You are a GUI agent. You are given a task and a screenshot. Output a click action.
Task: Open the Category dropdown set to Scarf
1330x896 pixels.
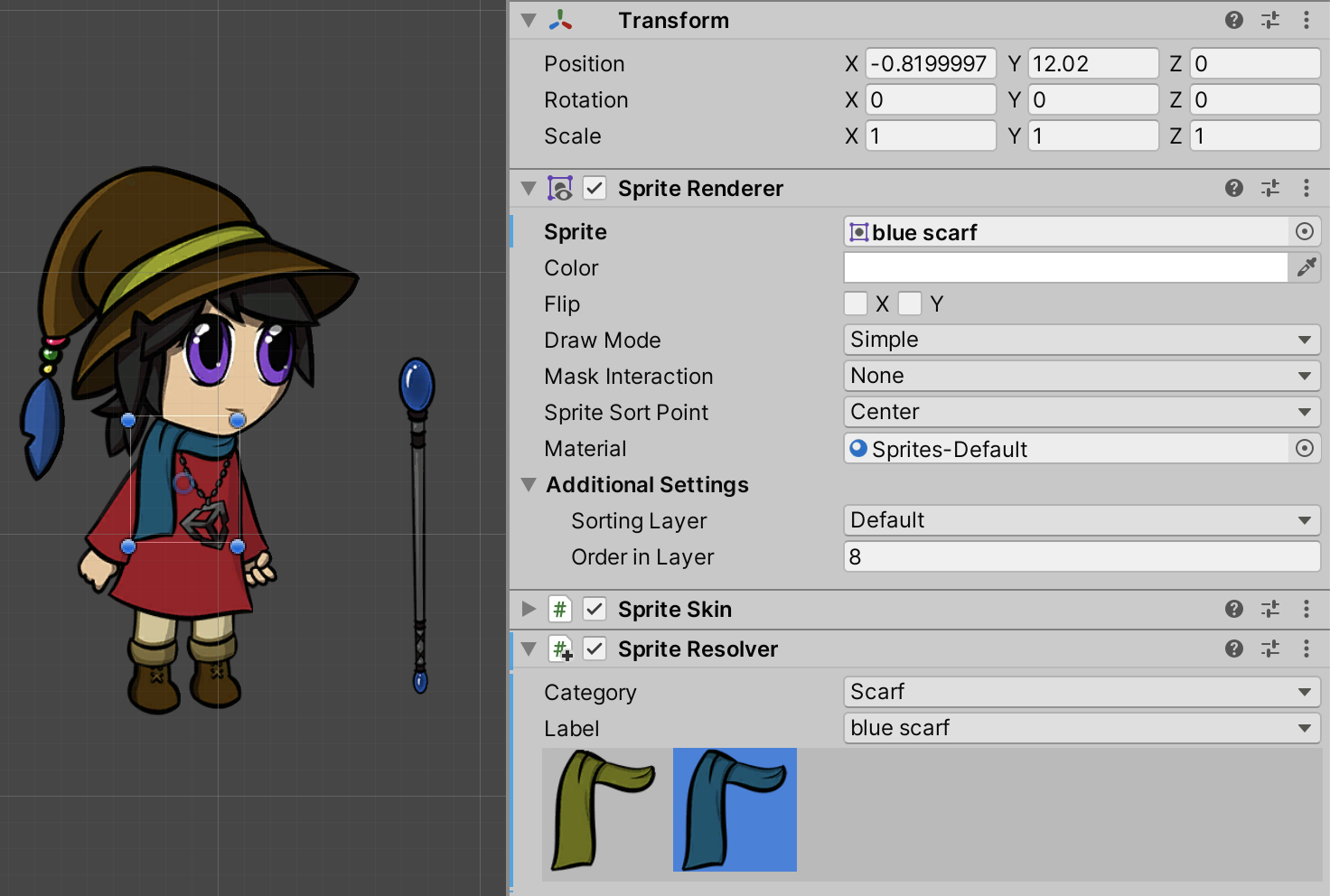click(1082, 692)
